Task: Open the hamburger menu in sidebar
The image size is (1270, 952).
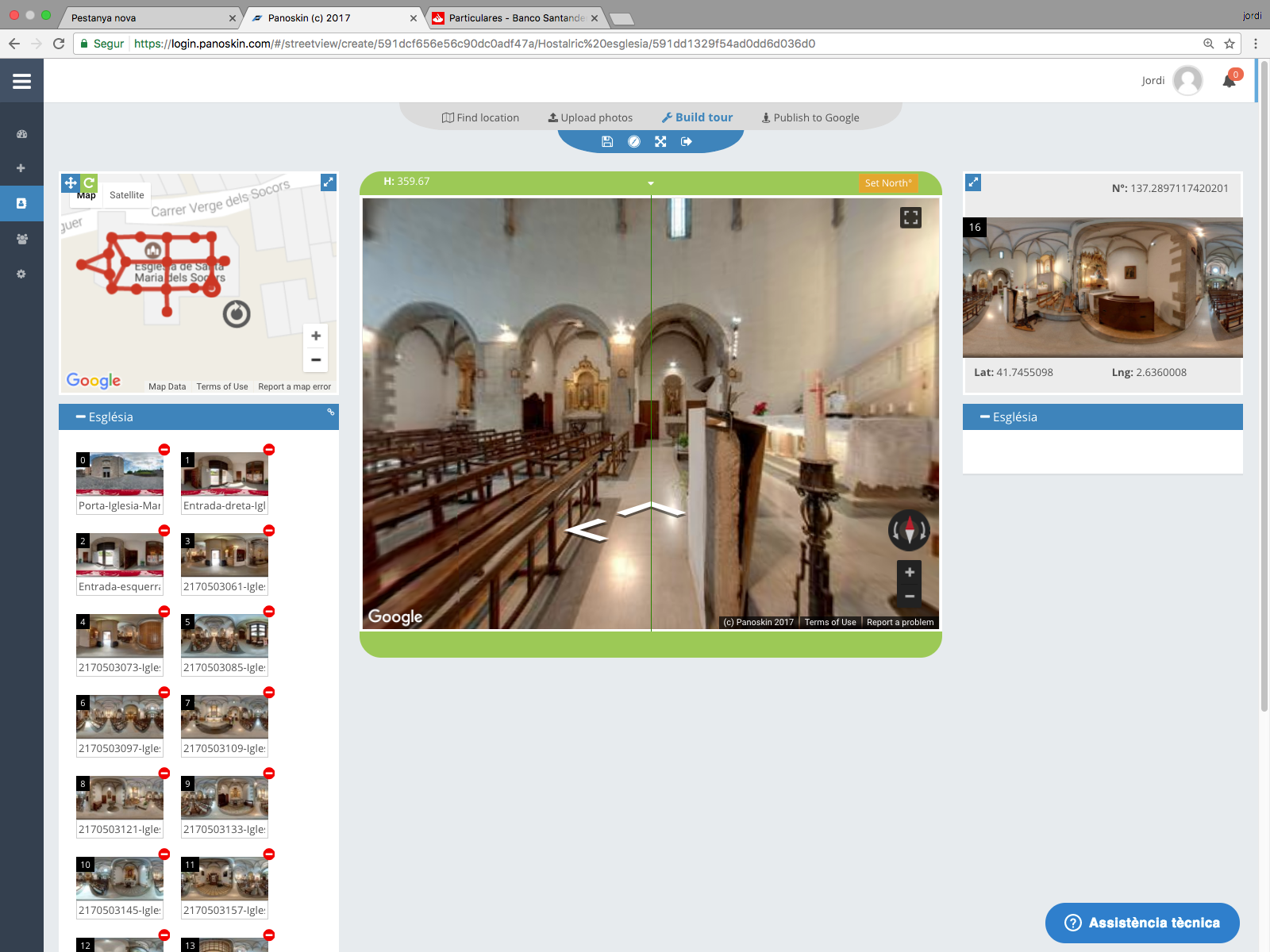Action: pyautogui.click(x=21, y=81)
